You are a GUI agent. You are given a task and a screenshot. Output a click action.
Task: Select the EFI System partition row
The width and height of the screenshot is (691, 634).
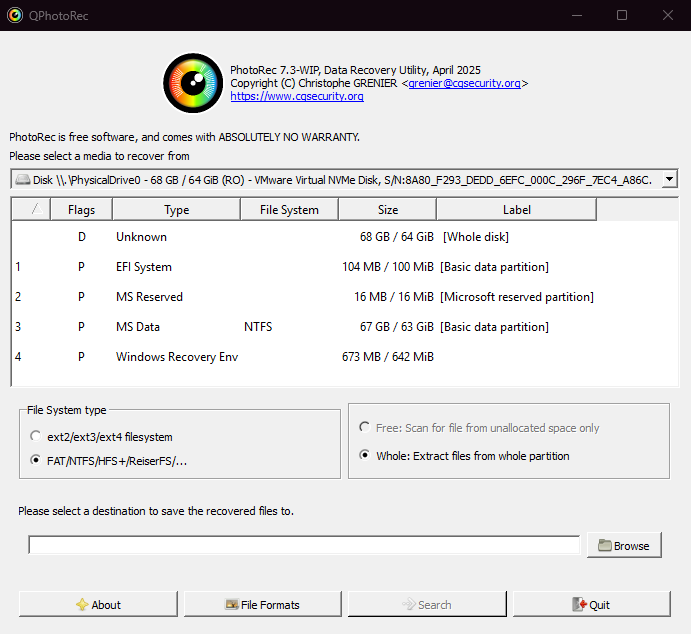[x=300, y=267]
